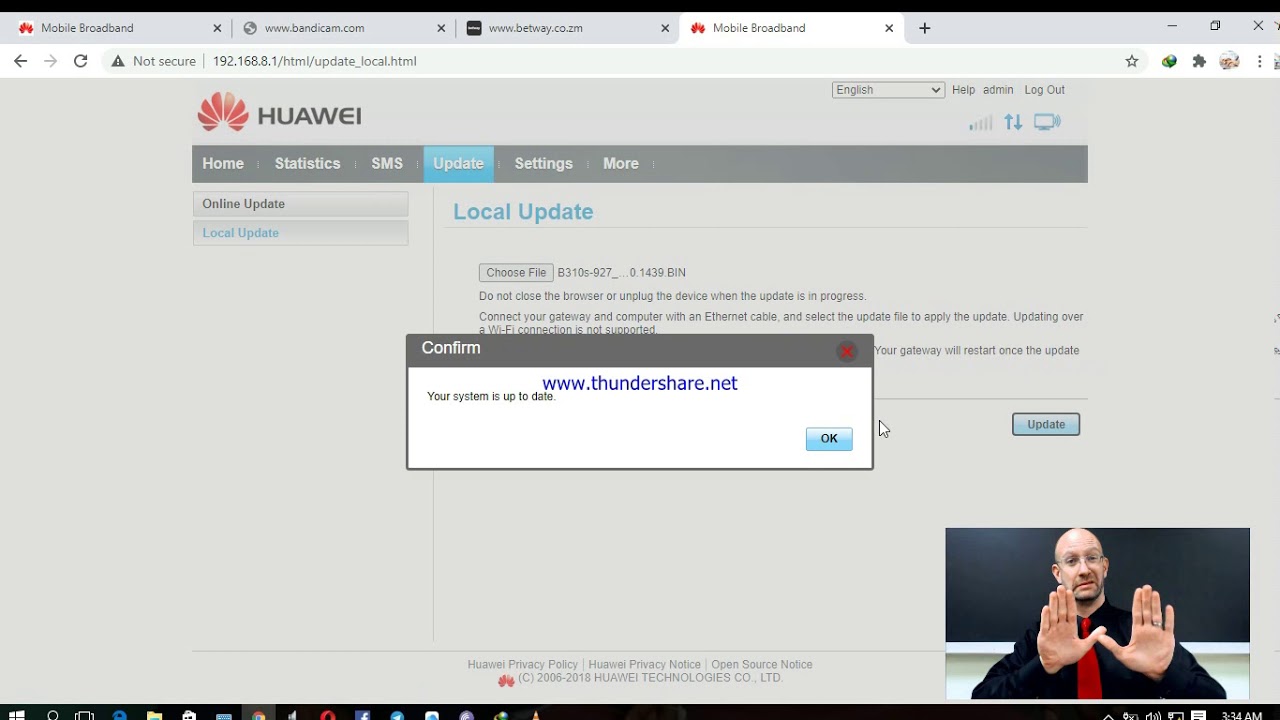Open the English language dropdown
Viewport: 1280px width, 720px height.
tap(888, 90)
